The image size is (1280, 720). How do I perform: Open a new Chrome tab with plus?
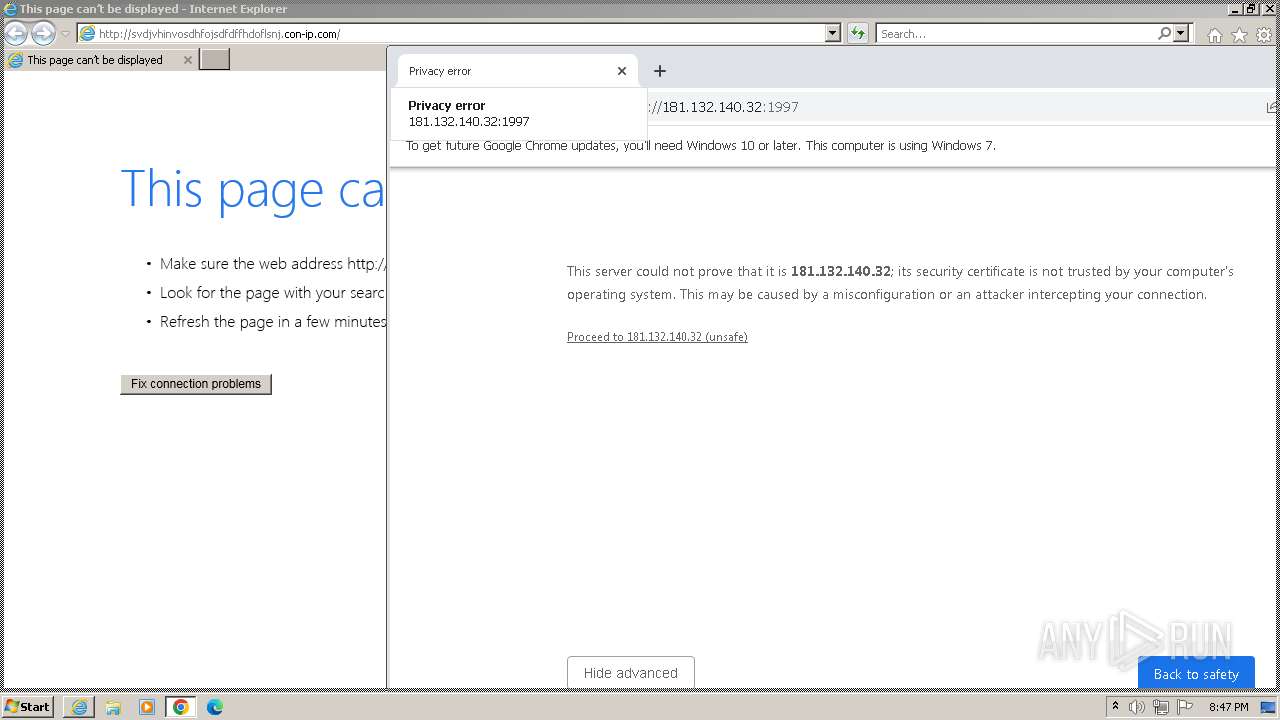pyautogui.click(x=659, y=71)
